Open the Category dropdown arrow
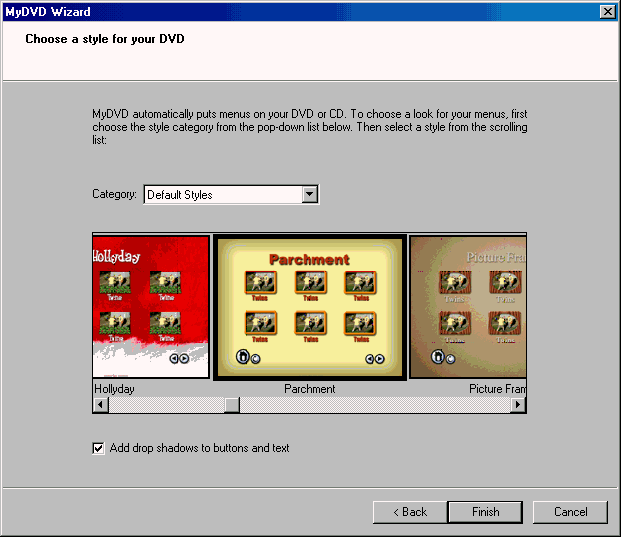 coord(310,194)
